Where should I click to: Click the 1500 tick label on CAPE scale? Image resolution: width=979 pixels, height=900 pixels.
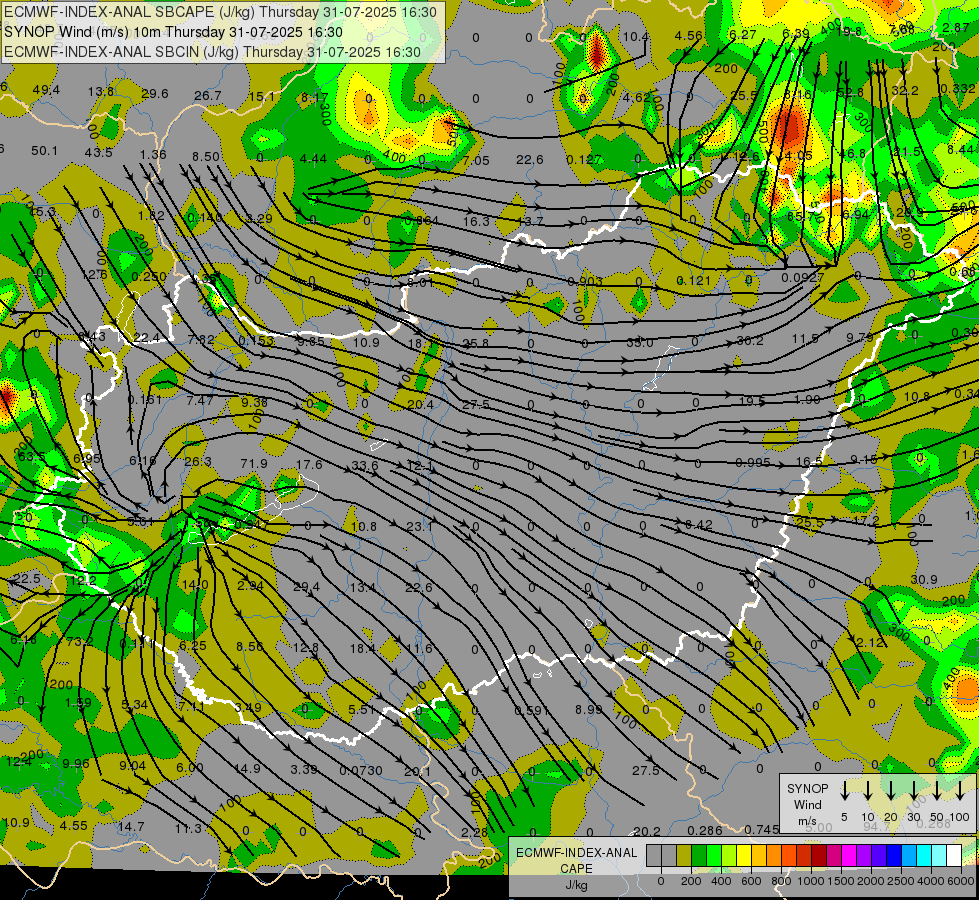pyautogui.click(x=840, y=881)
